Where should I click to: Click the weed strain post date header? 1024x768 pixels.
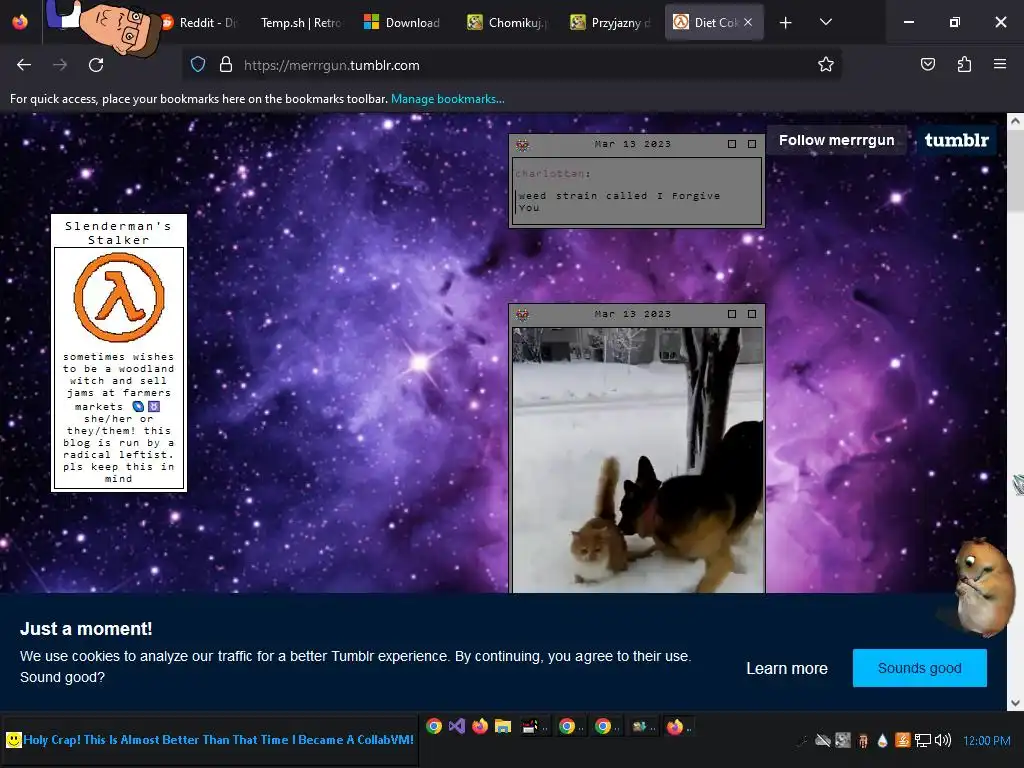click(x=632, y=144)
